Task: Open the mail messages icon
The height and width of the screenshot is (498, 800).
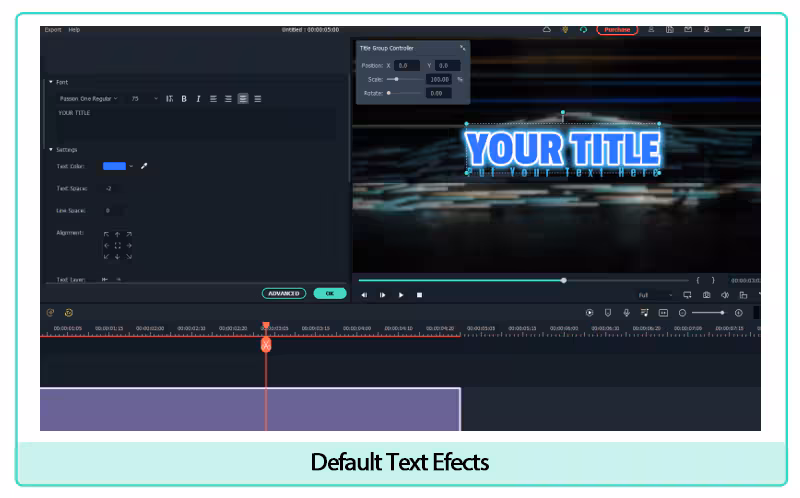Action: pyautogui.click(x=688, y=30)
